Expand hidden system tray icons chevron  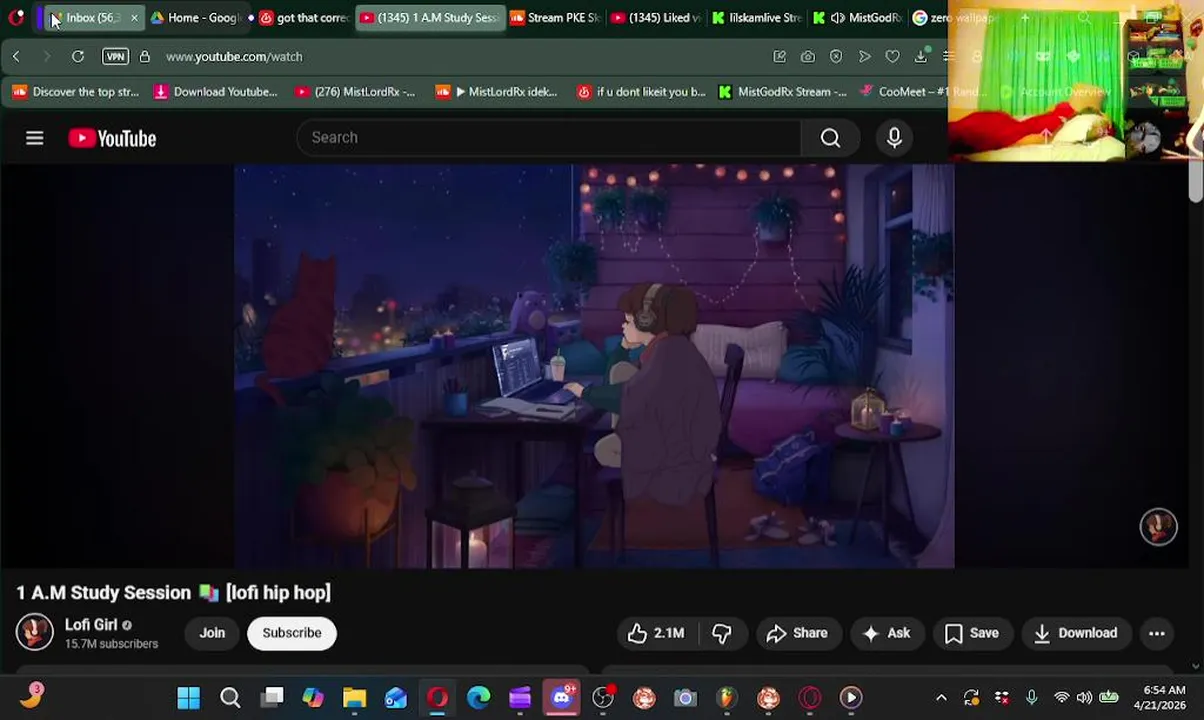pyautogui.click(x=941, y=698)
